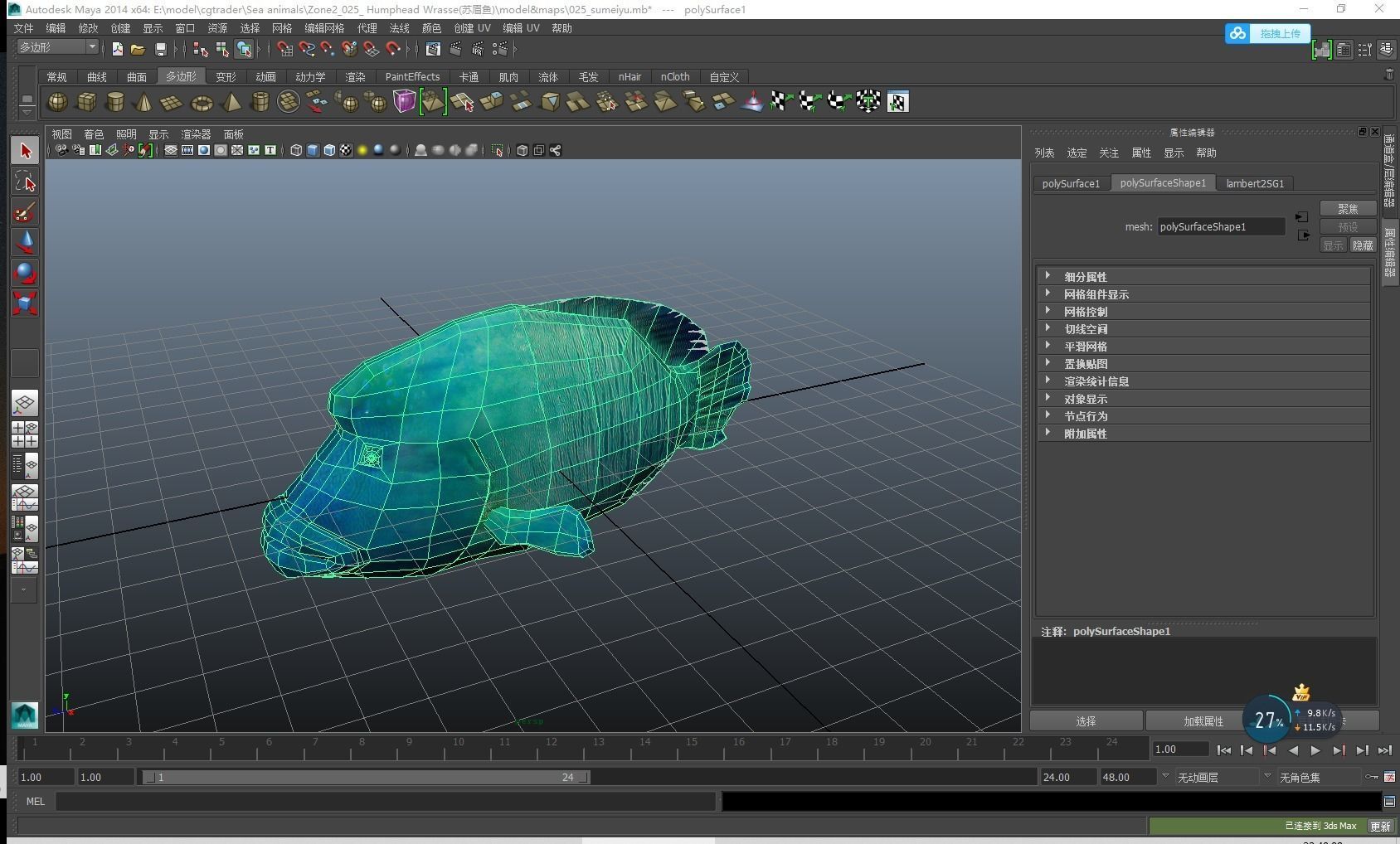Play animation forward button
1400x844 pixels.
click(1315, 749)
